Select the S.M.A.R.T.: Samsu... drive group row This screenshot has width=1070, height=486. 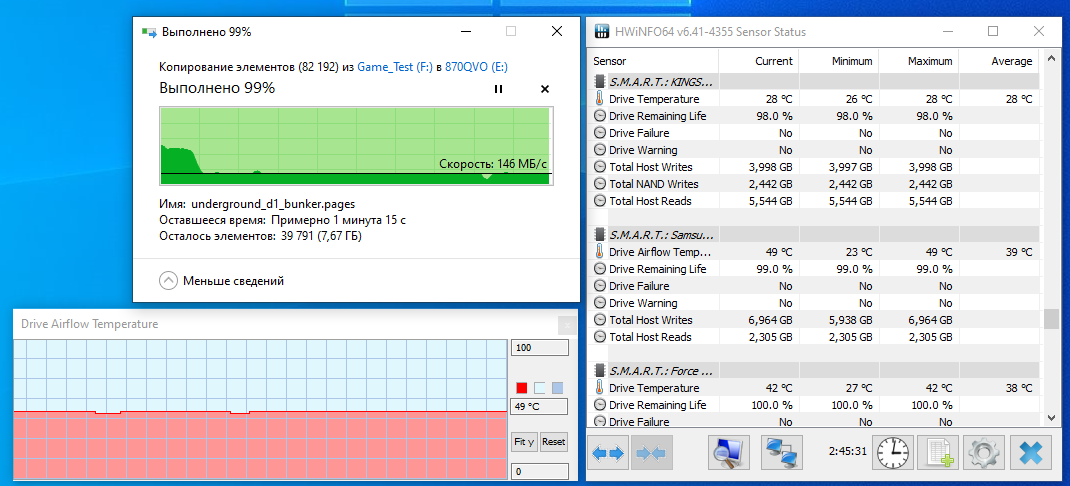coord(813,235)
